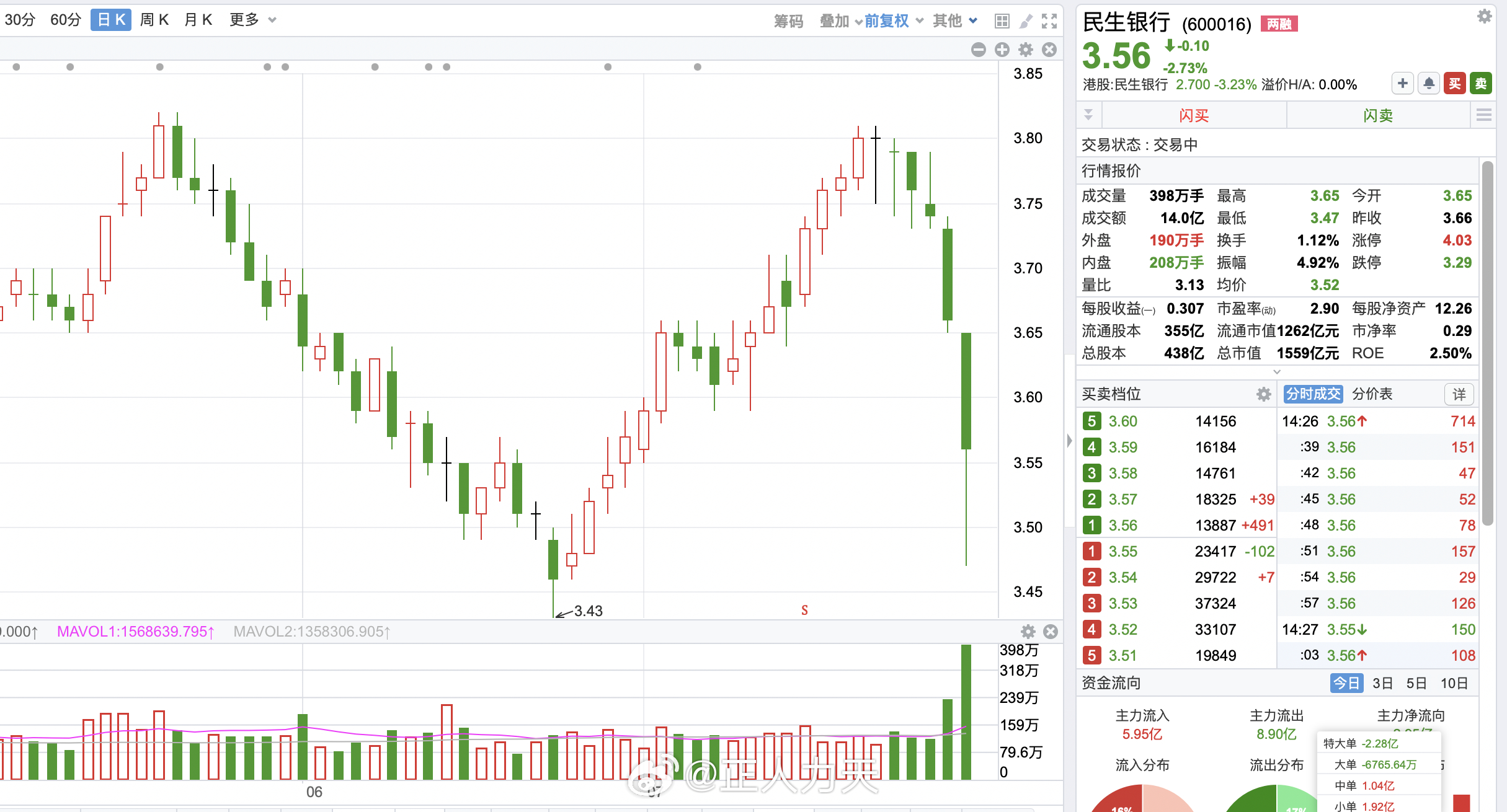Open main chart settings gear

point(1026,50)
